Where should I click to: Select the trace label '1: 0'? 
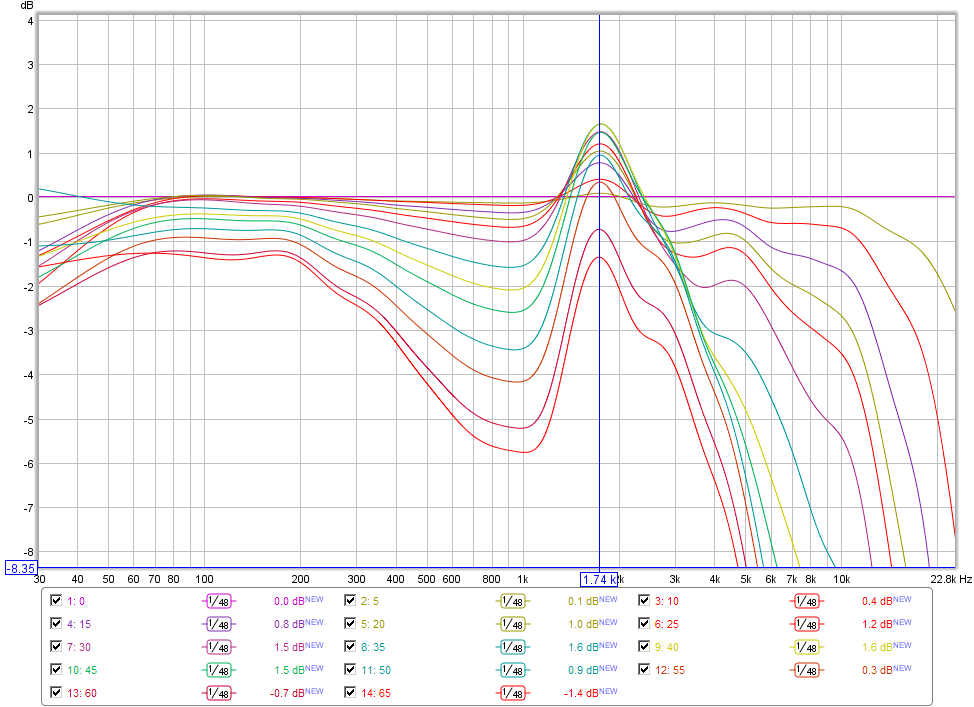(x=76, y=601)
